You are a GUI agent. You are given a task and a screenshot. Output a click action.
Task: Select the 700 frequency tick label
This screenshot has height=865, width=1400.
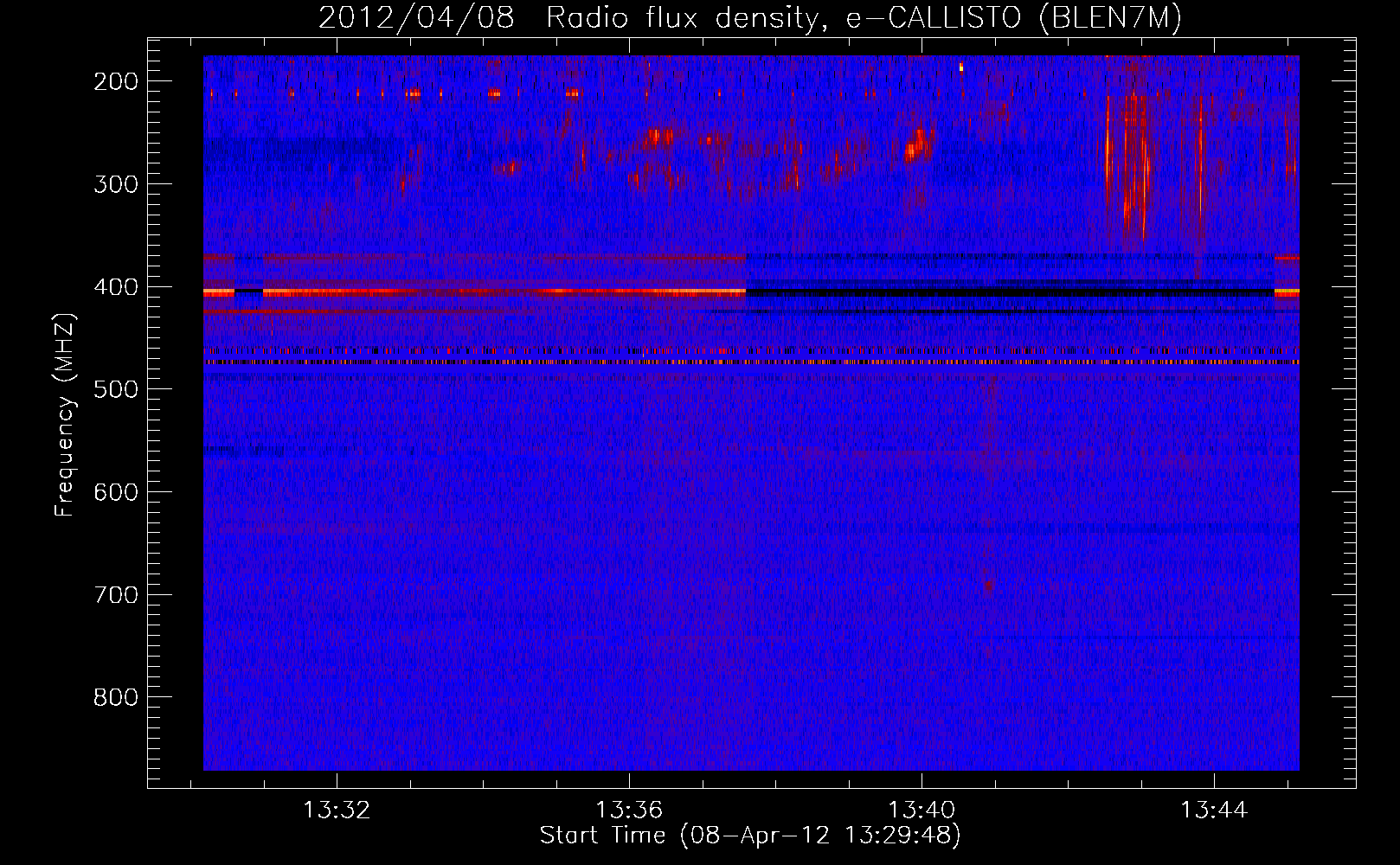tap(116, 595)
